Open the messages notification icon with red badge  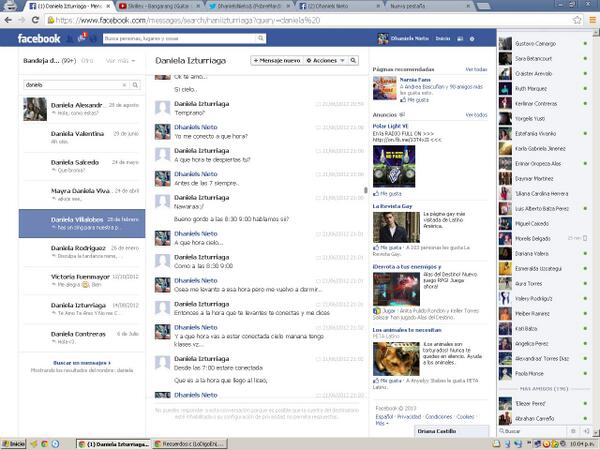82,38
